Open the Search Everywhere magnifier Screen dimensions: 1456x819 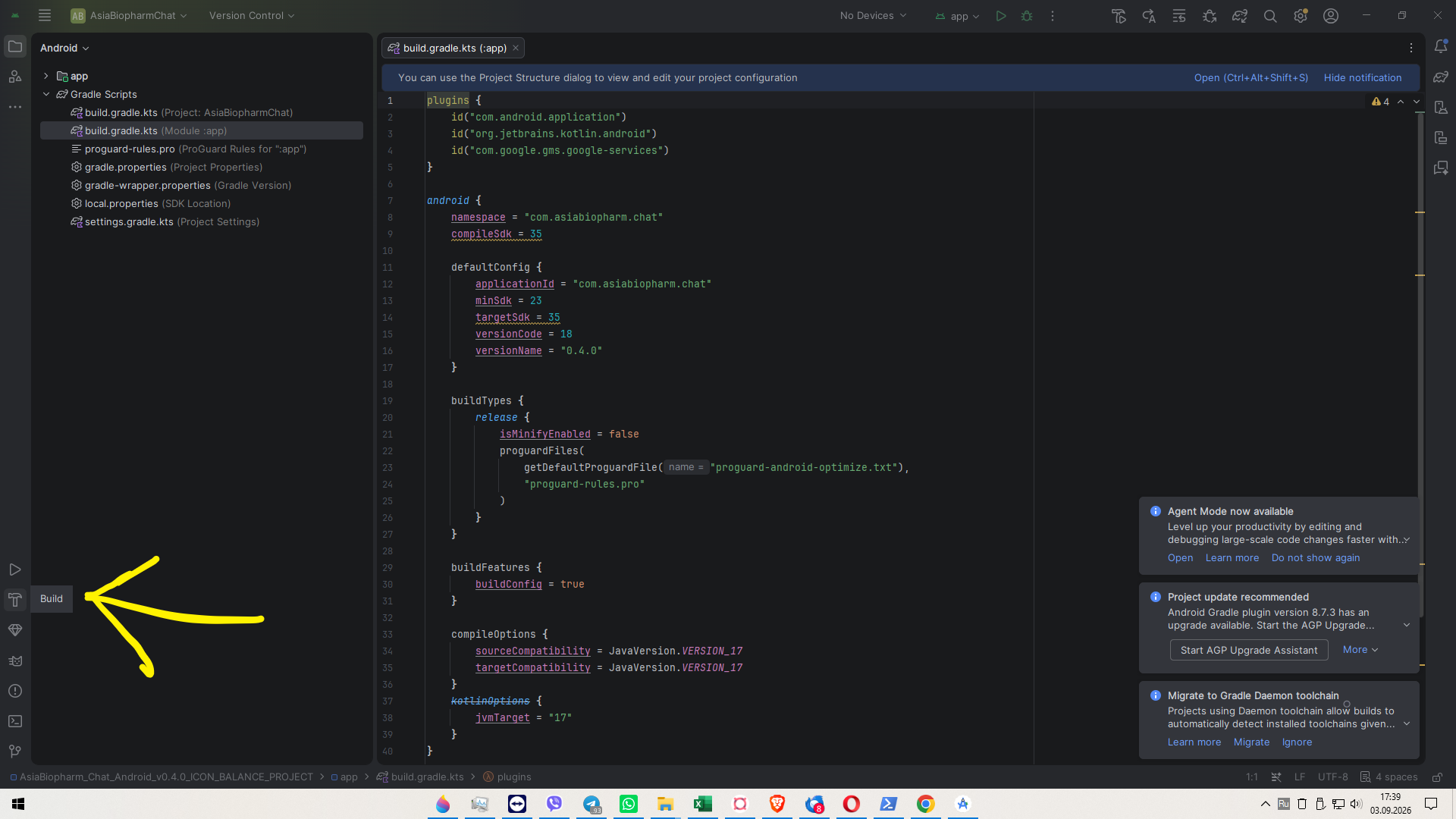click(1270, 16)
